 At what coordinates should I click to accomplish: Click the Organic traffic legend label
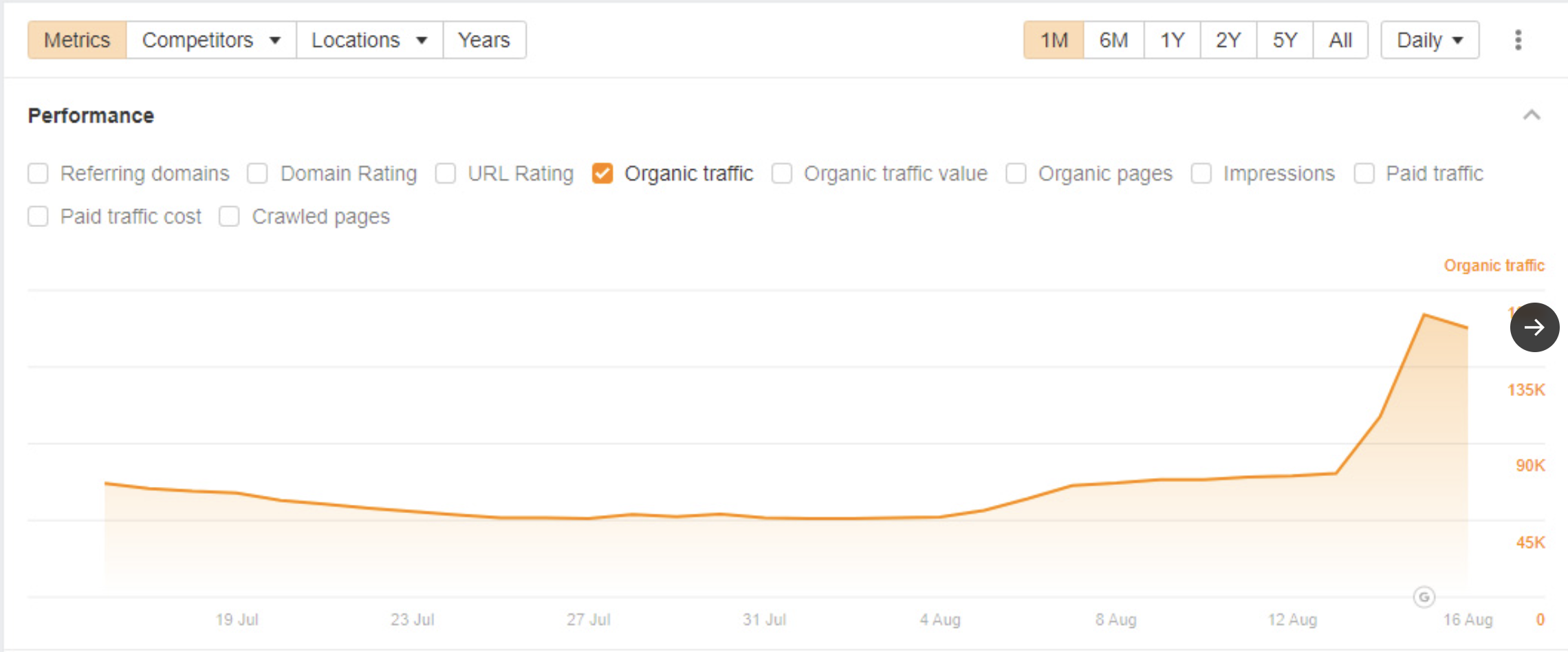pyautogui.click(x=1494, y=265)
